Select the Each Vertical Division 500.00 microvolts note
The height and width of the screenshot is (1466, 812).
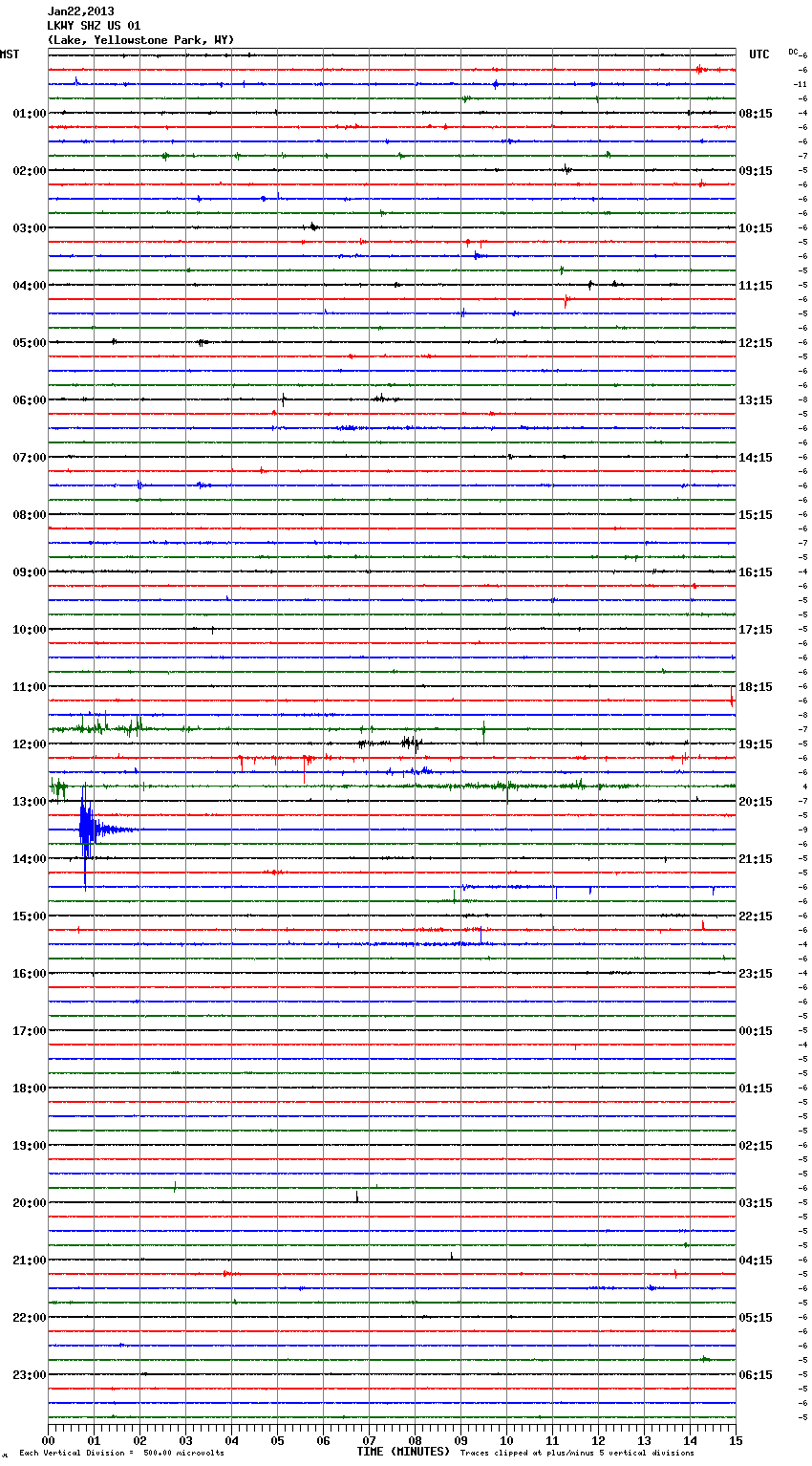pyautogui.click(x=121, y=1454)
